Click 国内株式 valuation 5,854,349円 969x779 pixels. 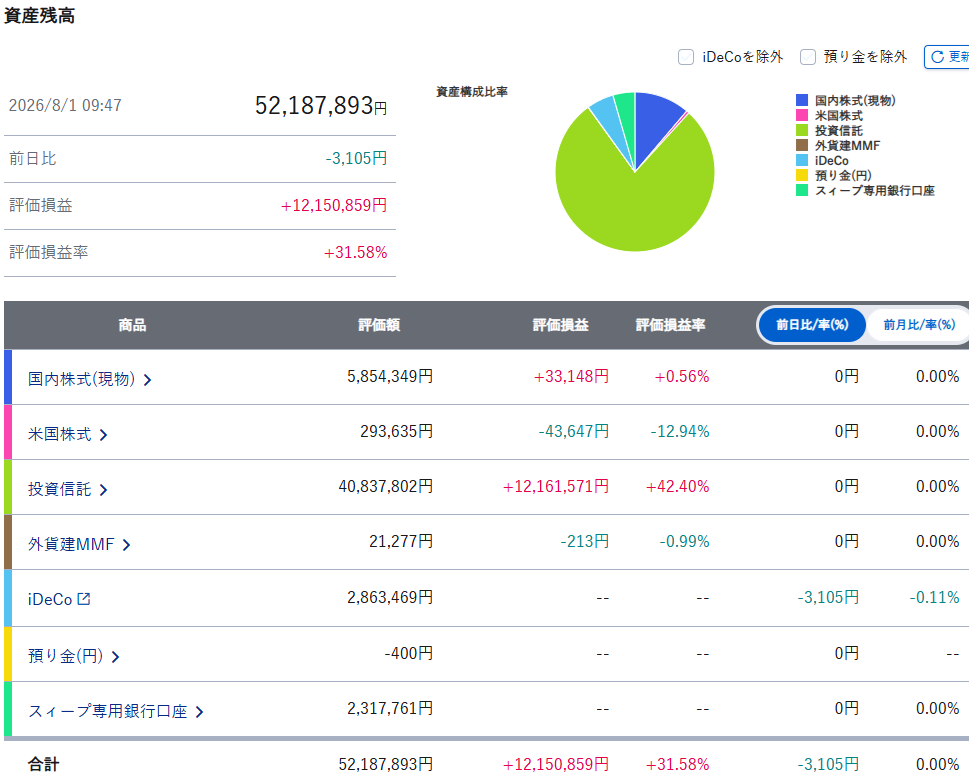coord(390,376)
